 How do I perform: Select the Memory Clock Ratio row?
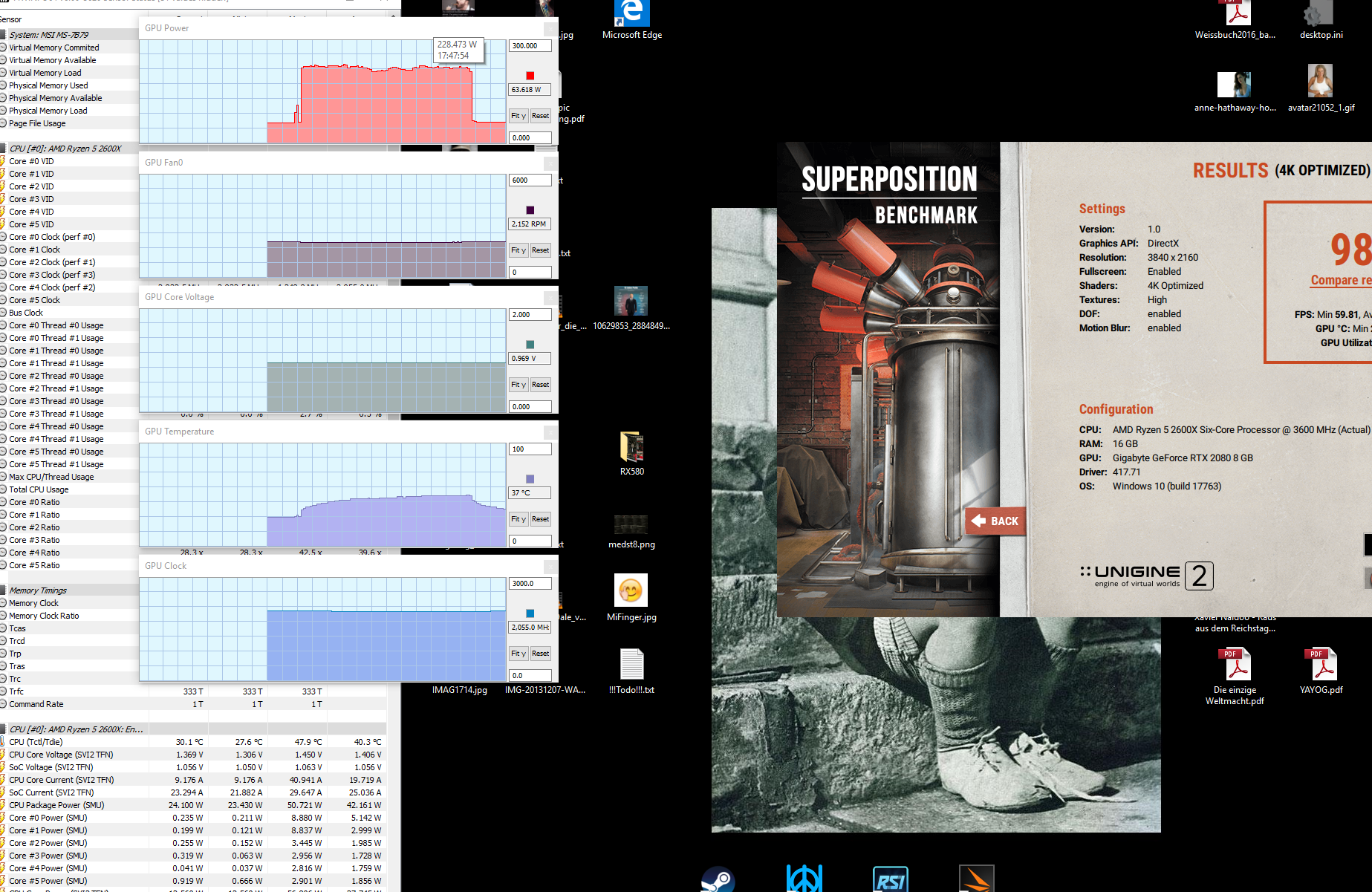click(x=69, y=616)
